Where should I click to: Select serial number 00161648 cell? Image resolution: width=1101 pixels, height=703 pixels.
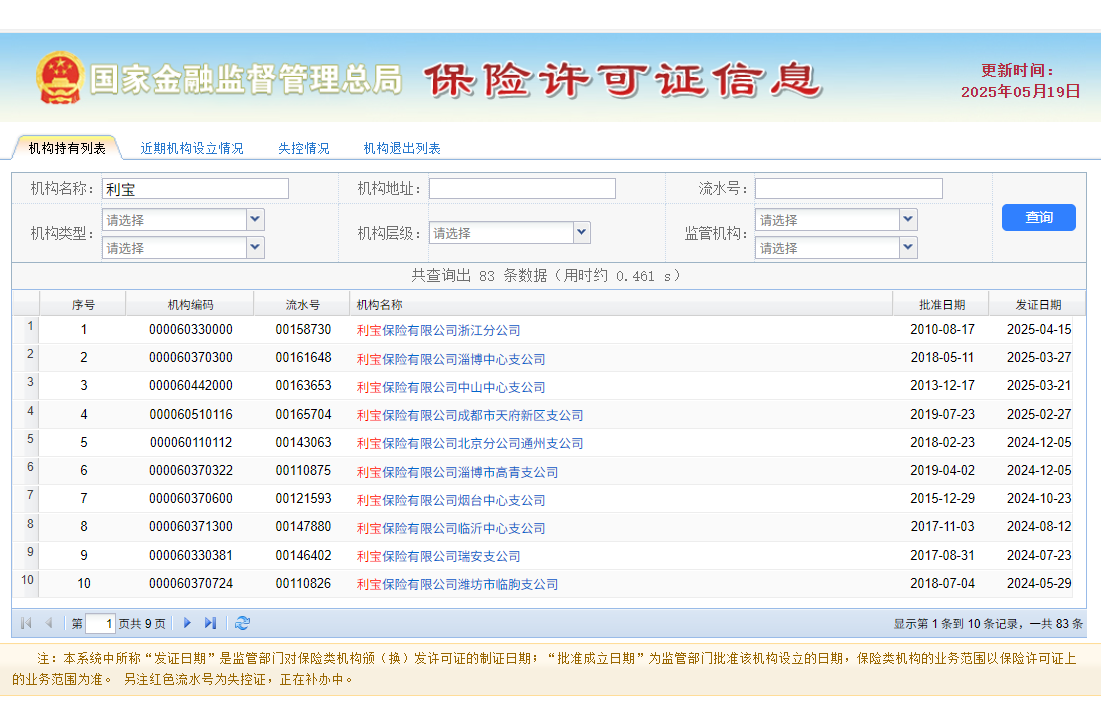point(303,357)
